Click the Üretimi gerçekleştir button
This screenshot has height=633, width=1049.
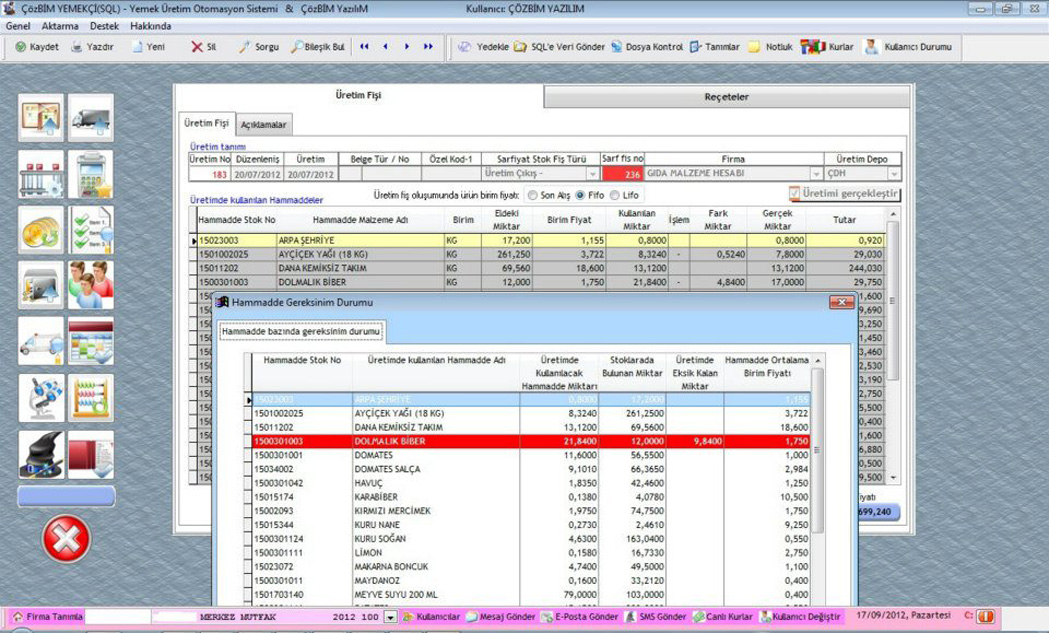click(x=843, y=194)
